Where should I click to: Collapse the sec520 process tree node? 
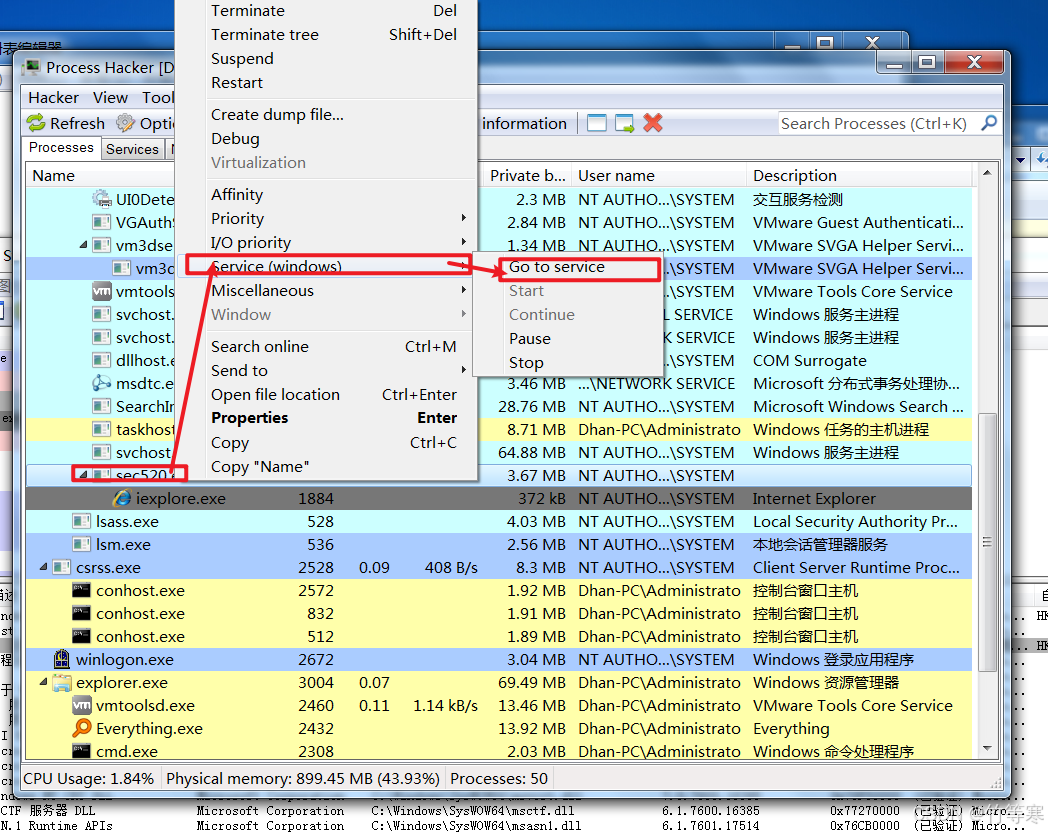click(x=82, y=475)
